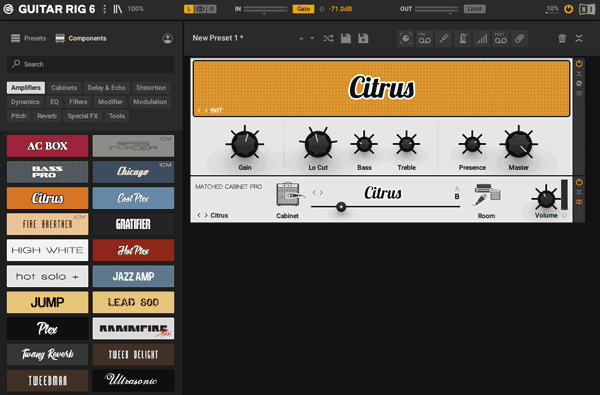Open the tuner tool icon

(x=443, y=38)
